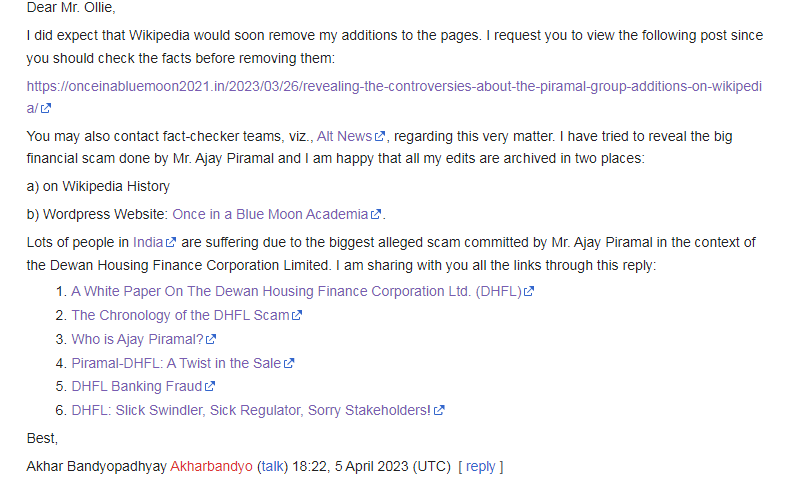Viewport: 803px width, 486px height.
Task: Click external-link icon after DHFL Banking Fraud
Action: coord(210,387)
